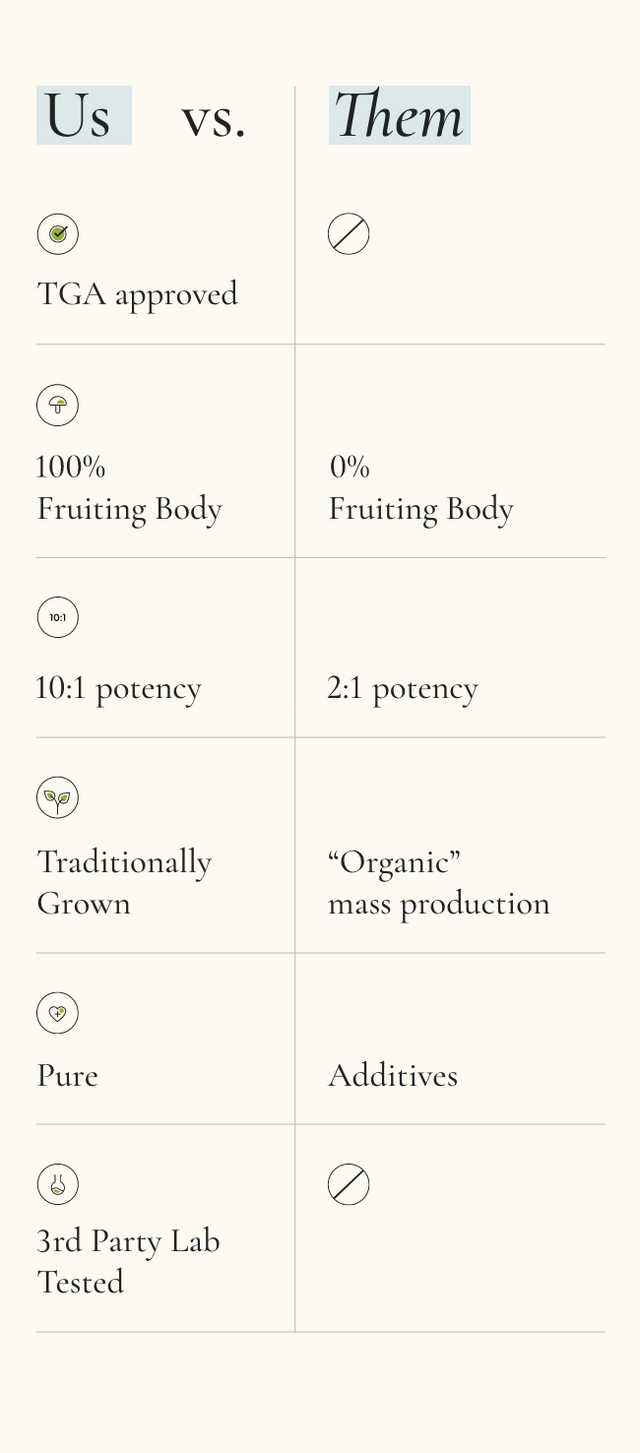Click the "Additives" label
The width and height of the screenshot is (640, 1453).
click(x=393, y=1075)
